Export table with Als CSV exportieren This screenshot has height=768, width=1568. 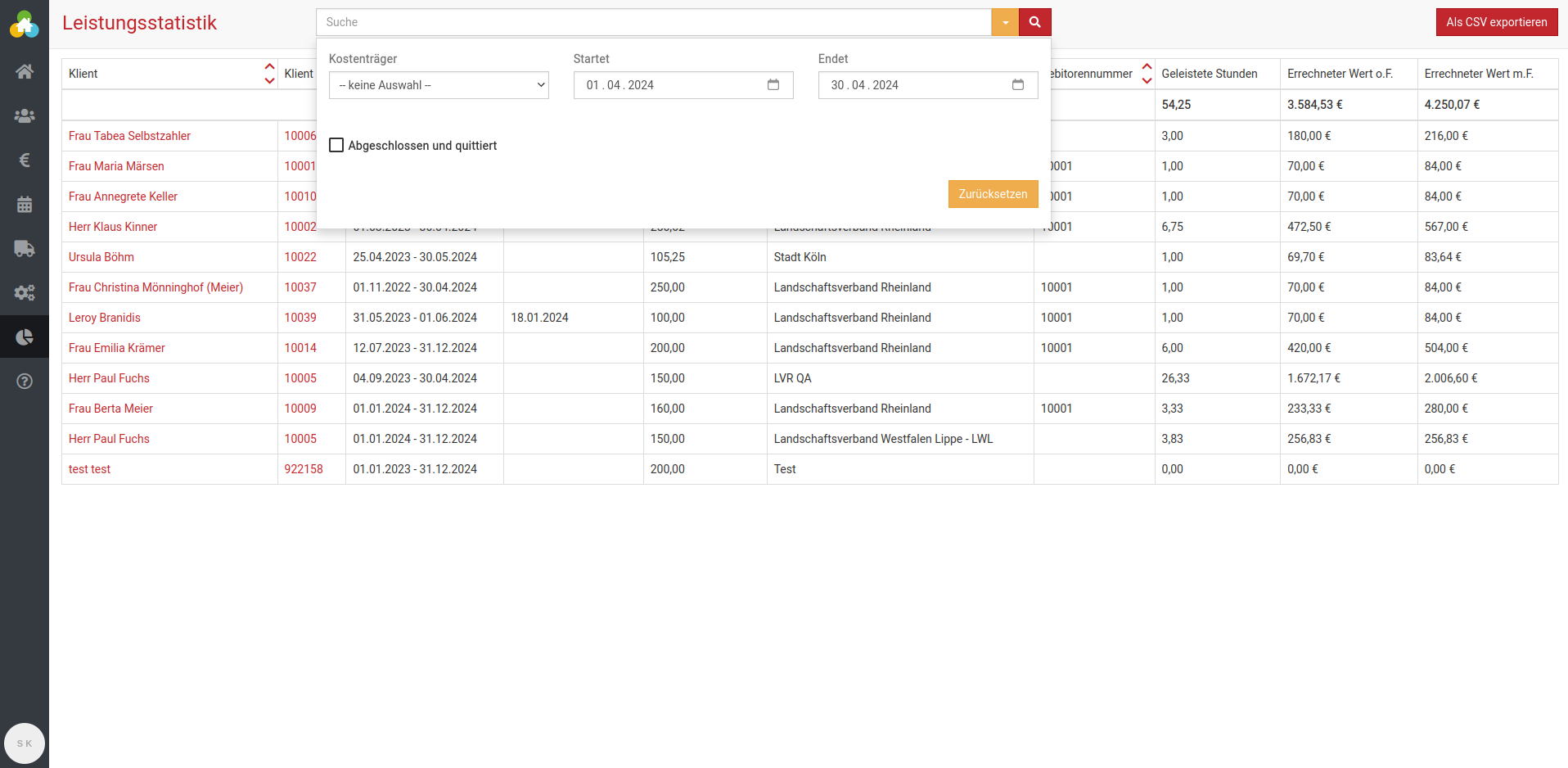pos(1496,22)
